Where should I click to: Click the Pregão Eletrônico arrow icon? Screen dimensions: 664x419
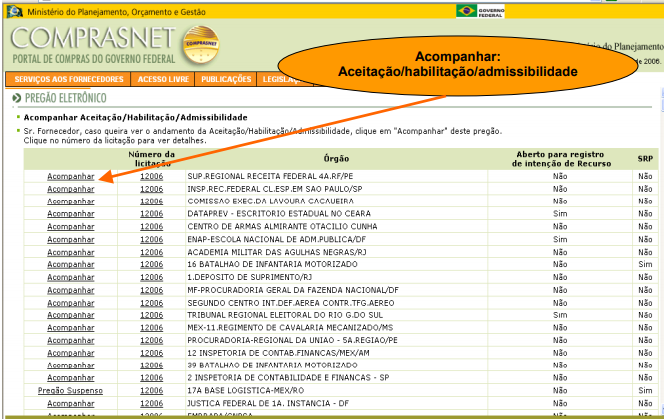coord(16,99)
